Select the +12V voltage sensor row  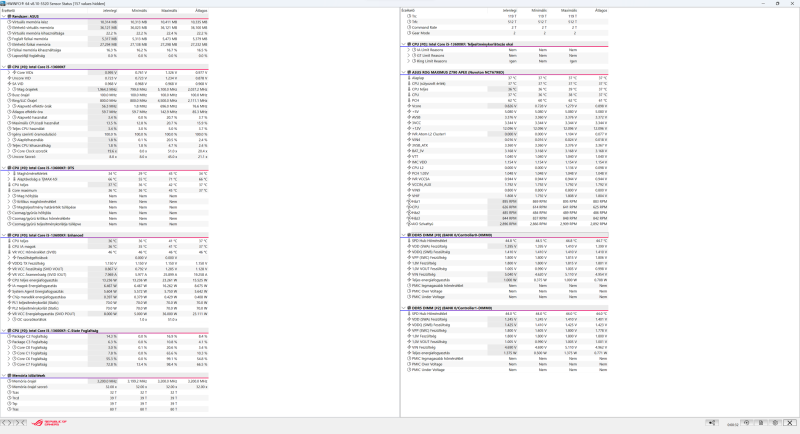point(505,129)
